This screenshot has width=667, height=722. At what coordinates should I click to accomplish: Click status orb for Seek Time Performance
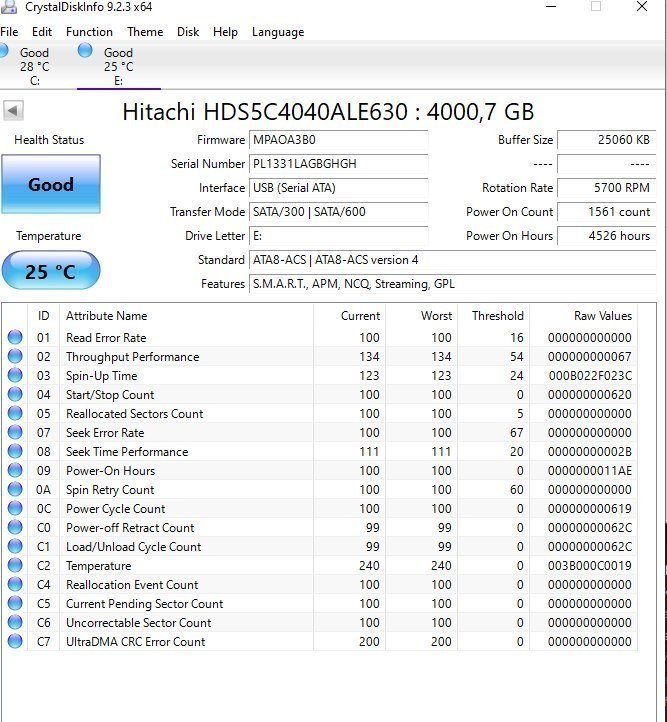15,451
